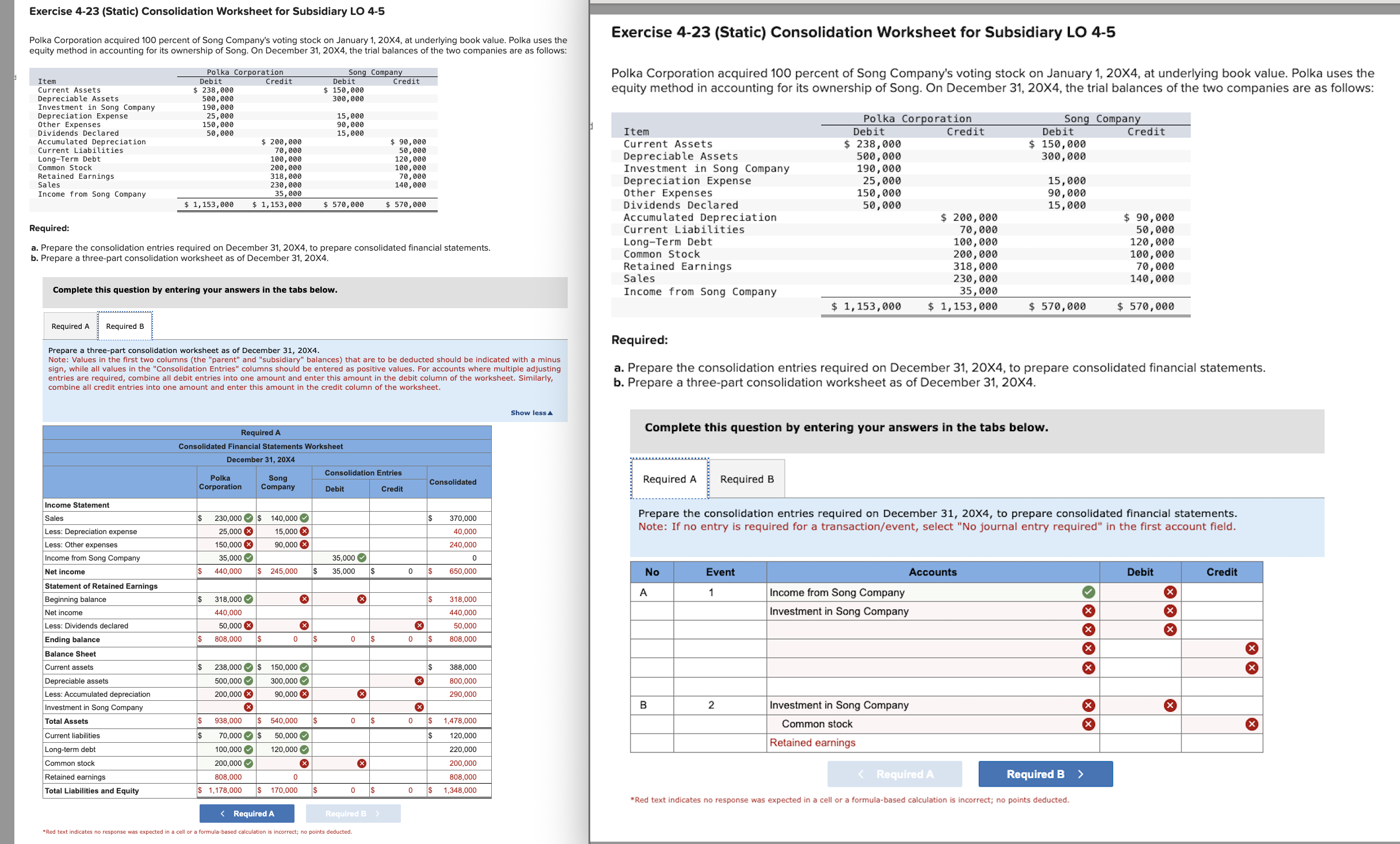Image resolution: width=1400 pixels, height=844 pixels.
Task: Click Sales consolidation debit cell
Action: click(341, 518)
